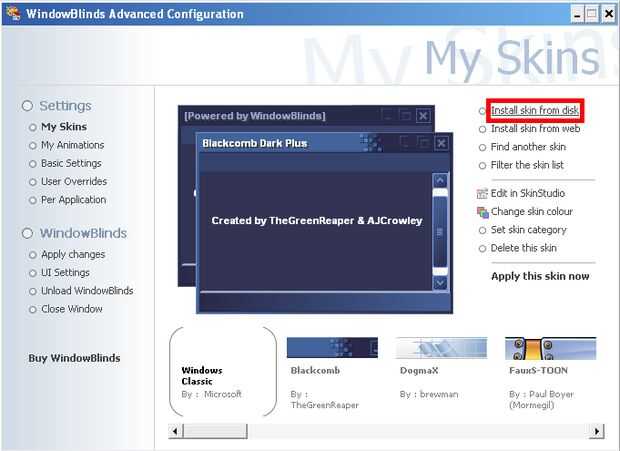This screenshot has height=451, width=620.
Task: Select the Settings section radio bullet
Action: [x=27, y=106]
